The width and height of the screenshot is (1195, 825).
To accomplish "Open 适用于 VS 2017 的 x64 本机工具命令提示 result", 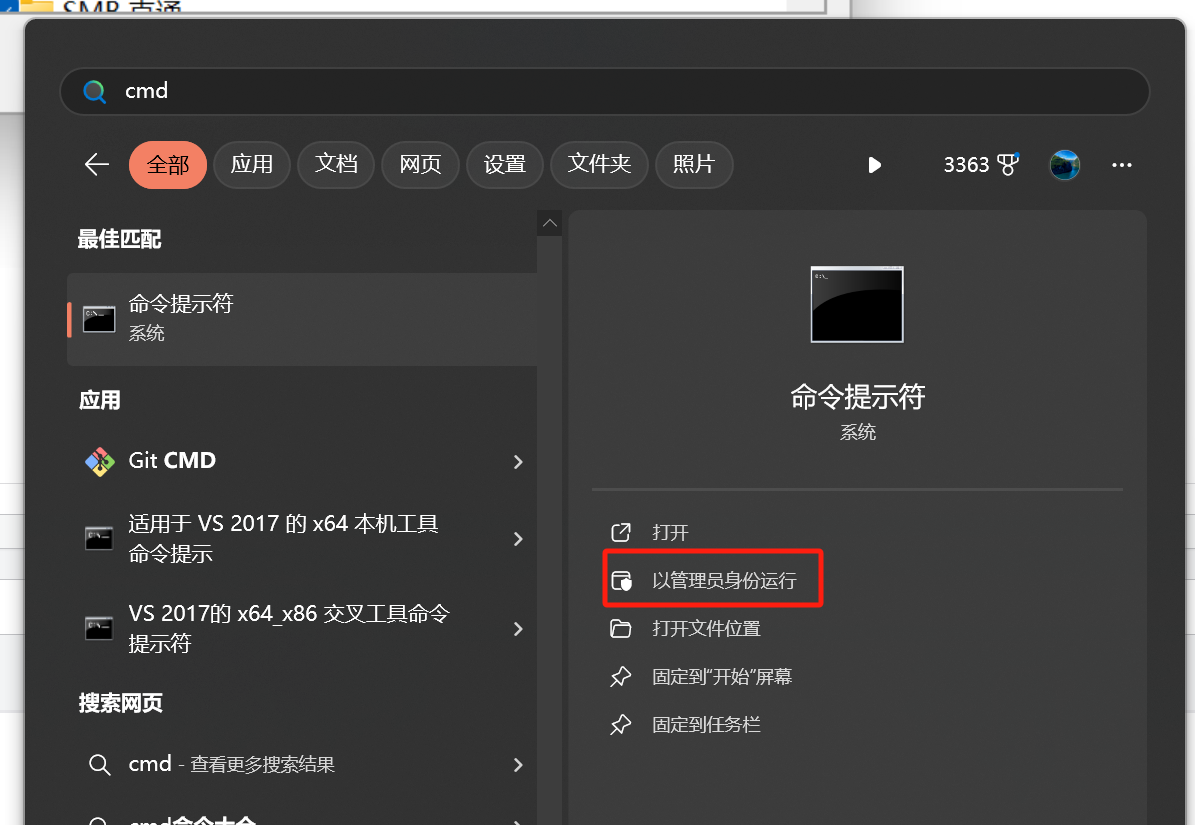I will coord(302,539).
